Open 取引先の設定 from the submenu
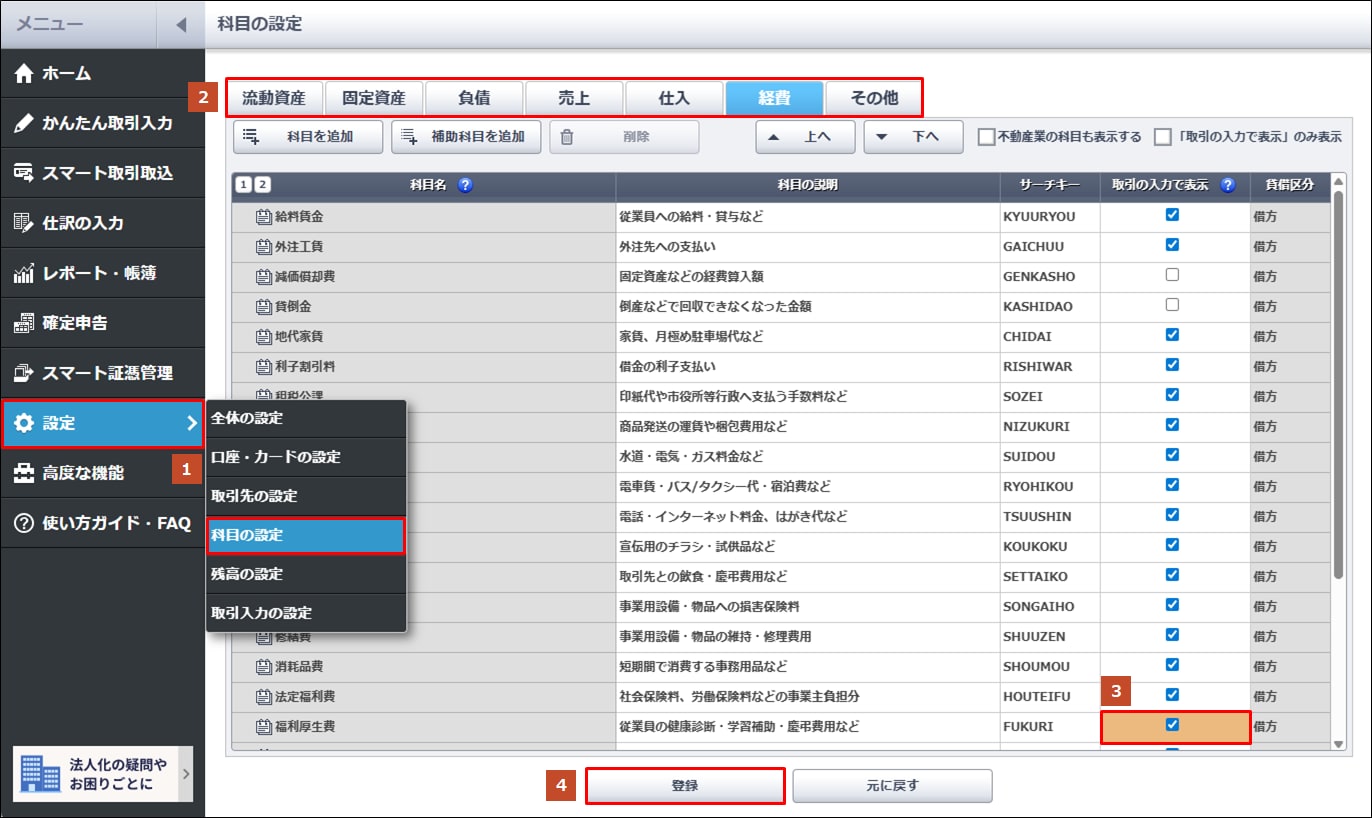 pos(306,496)
